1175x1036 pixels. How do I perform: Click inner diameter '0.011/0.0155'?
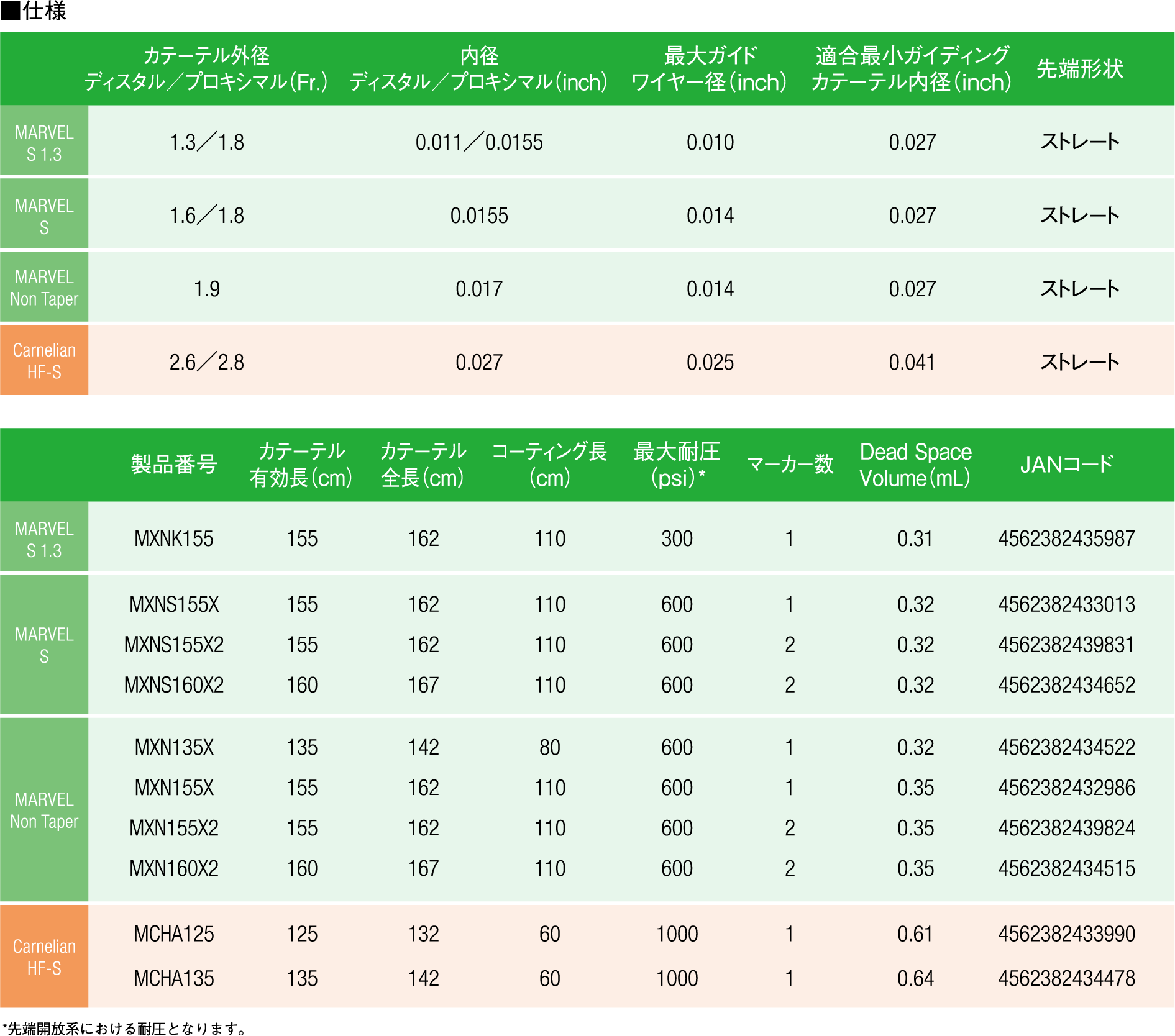(479, 142)
